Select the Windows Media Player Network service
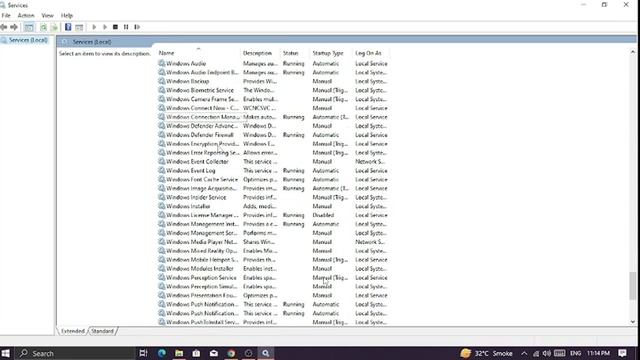This screenshot has width=640, height=360. coord(273,242)
